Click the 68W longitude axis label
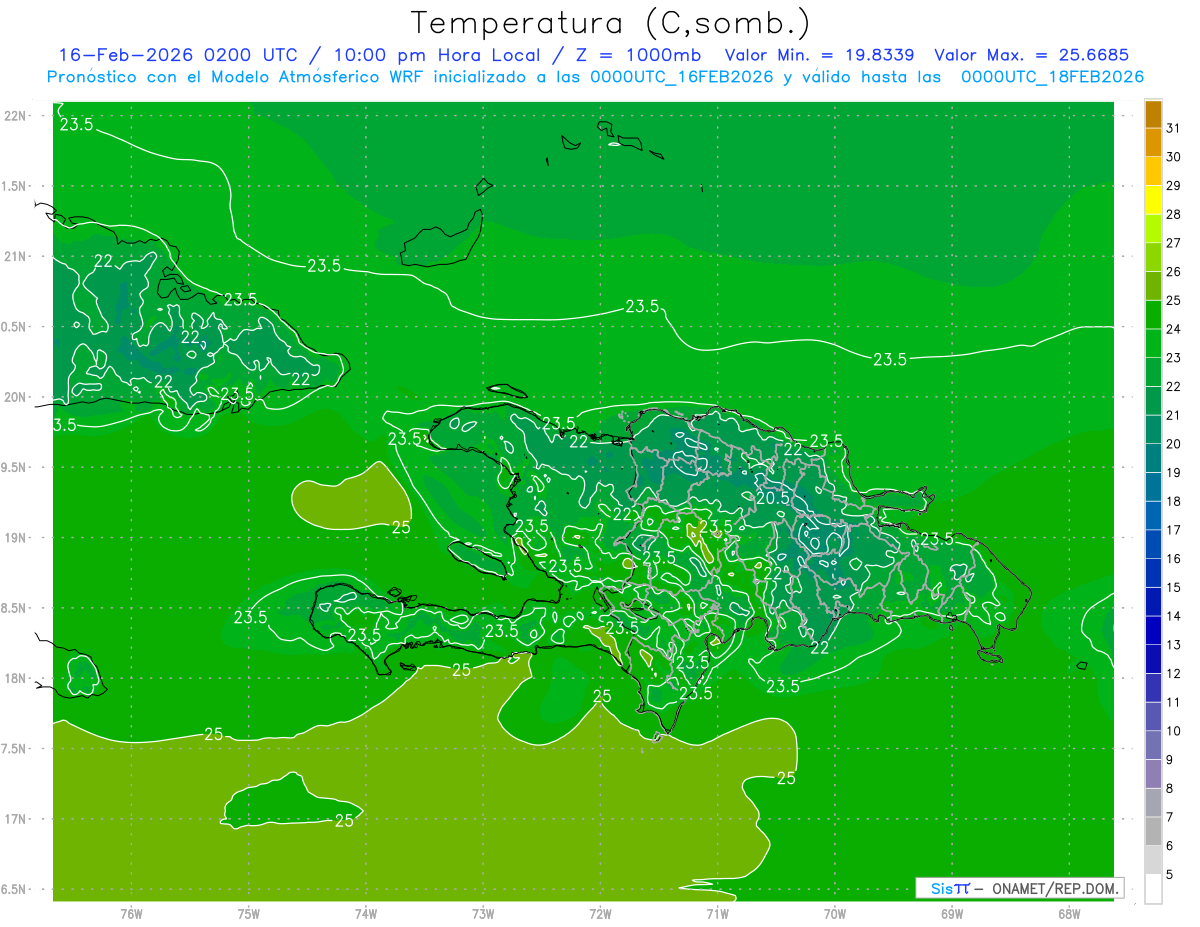This screenshot has height=927, width=1200. (x=1068, y=914)
